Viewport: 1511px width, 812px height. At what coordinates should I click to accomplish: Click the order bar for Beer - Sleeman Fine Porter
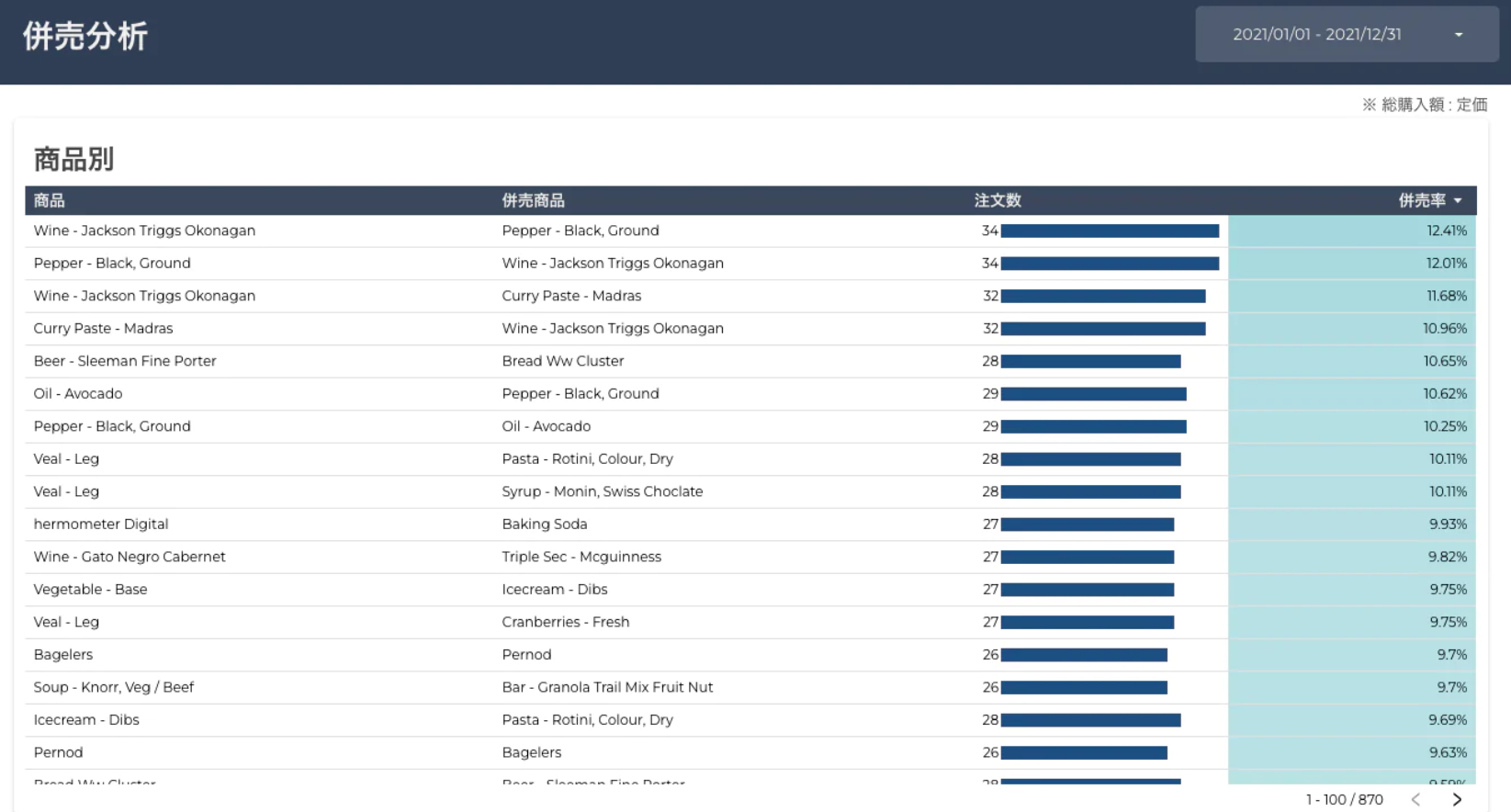click(1091, 362)
